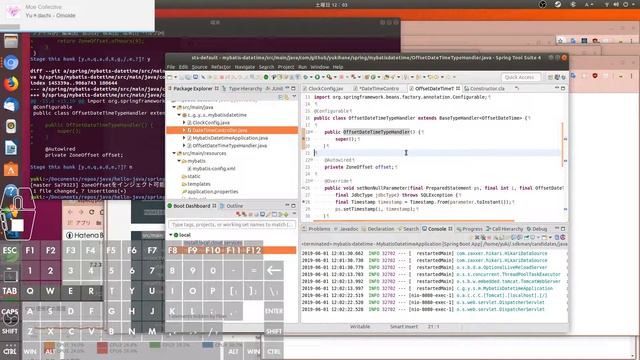Viewport: 640px width, 360px height.
Task: Click TomcatWebServer class link in console
Action: pos(508,281)
